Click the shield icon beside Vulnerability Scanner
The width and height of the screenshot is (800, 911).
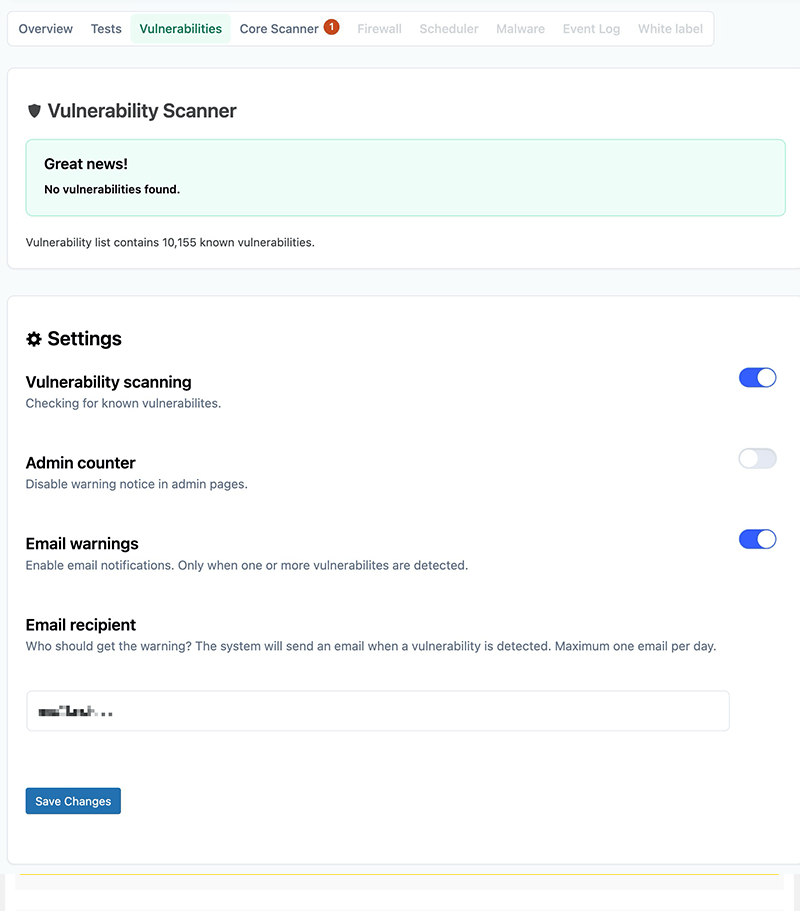34,111
